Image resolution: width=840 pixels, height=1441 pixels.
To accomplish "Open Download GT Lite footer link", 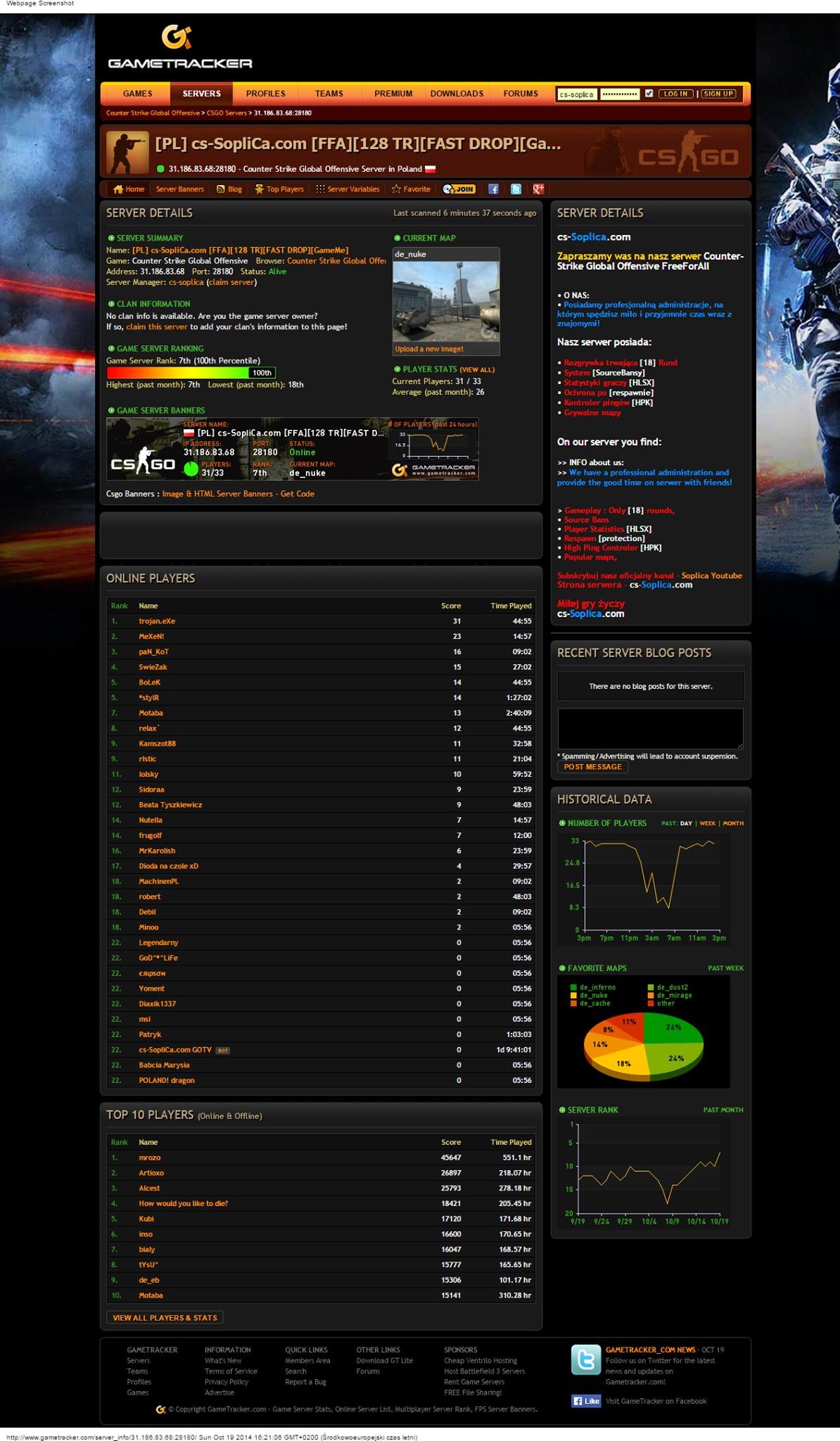I will pyautogui.click(x=385, y=1361).
